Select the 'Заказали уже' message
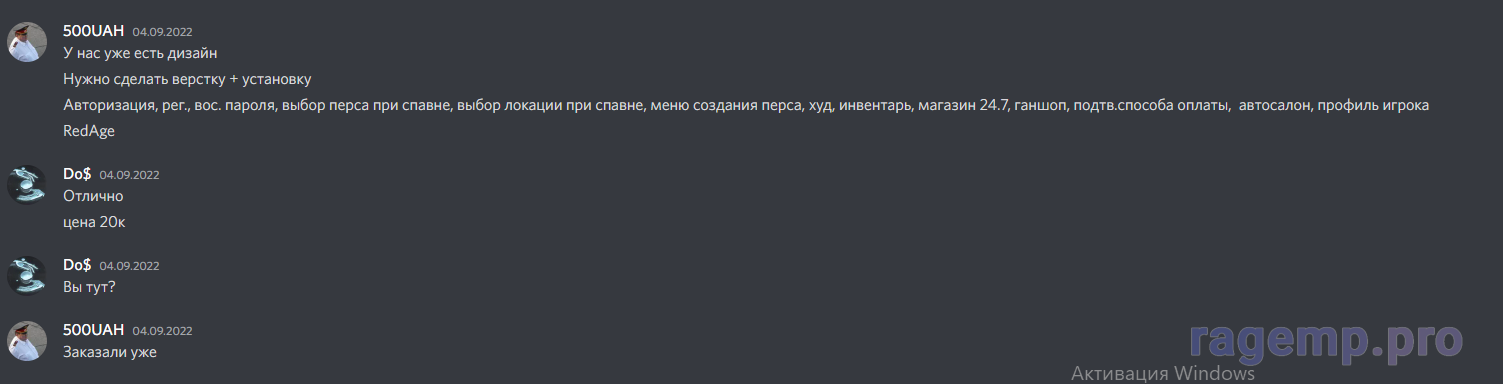 (110, 352)
